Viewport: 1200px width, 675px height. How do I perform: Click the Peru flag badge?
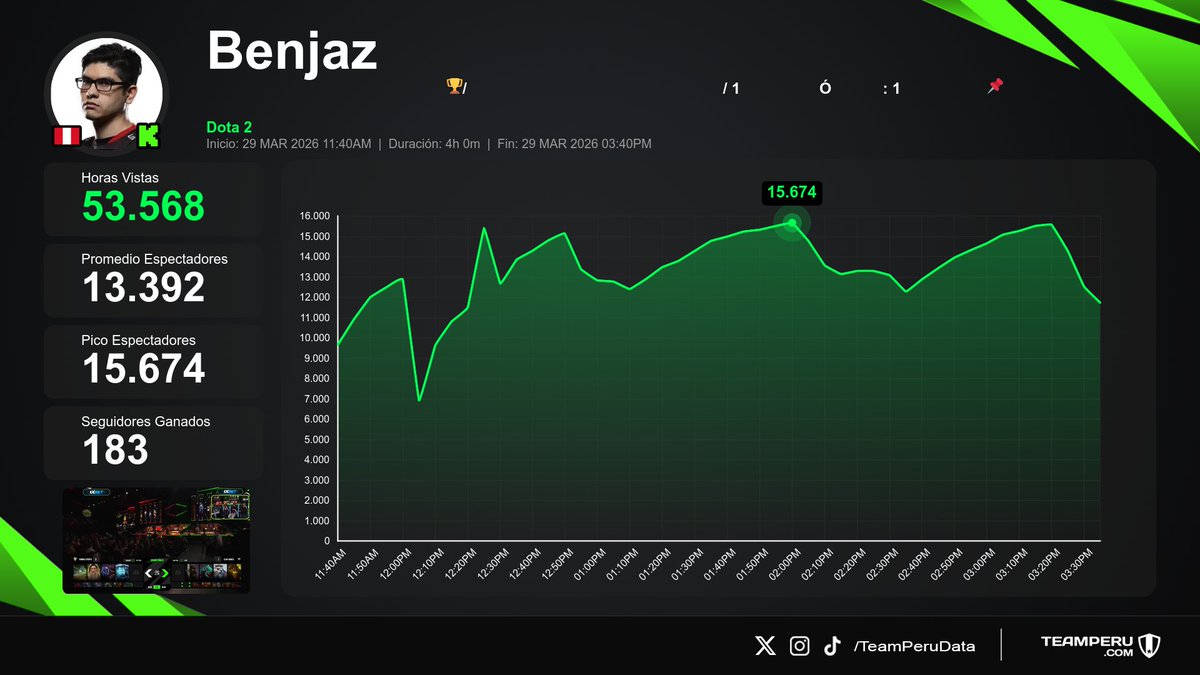point(67,136)
